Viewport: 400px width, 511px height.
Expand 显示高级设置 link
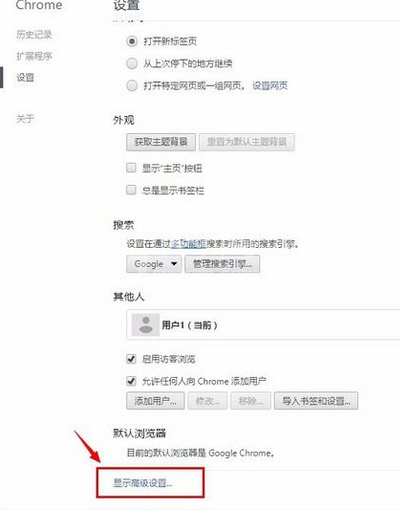[x=143, y=482]
